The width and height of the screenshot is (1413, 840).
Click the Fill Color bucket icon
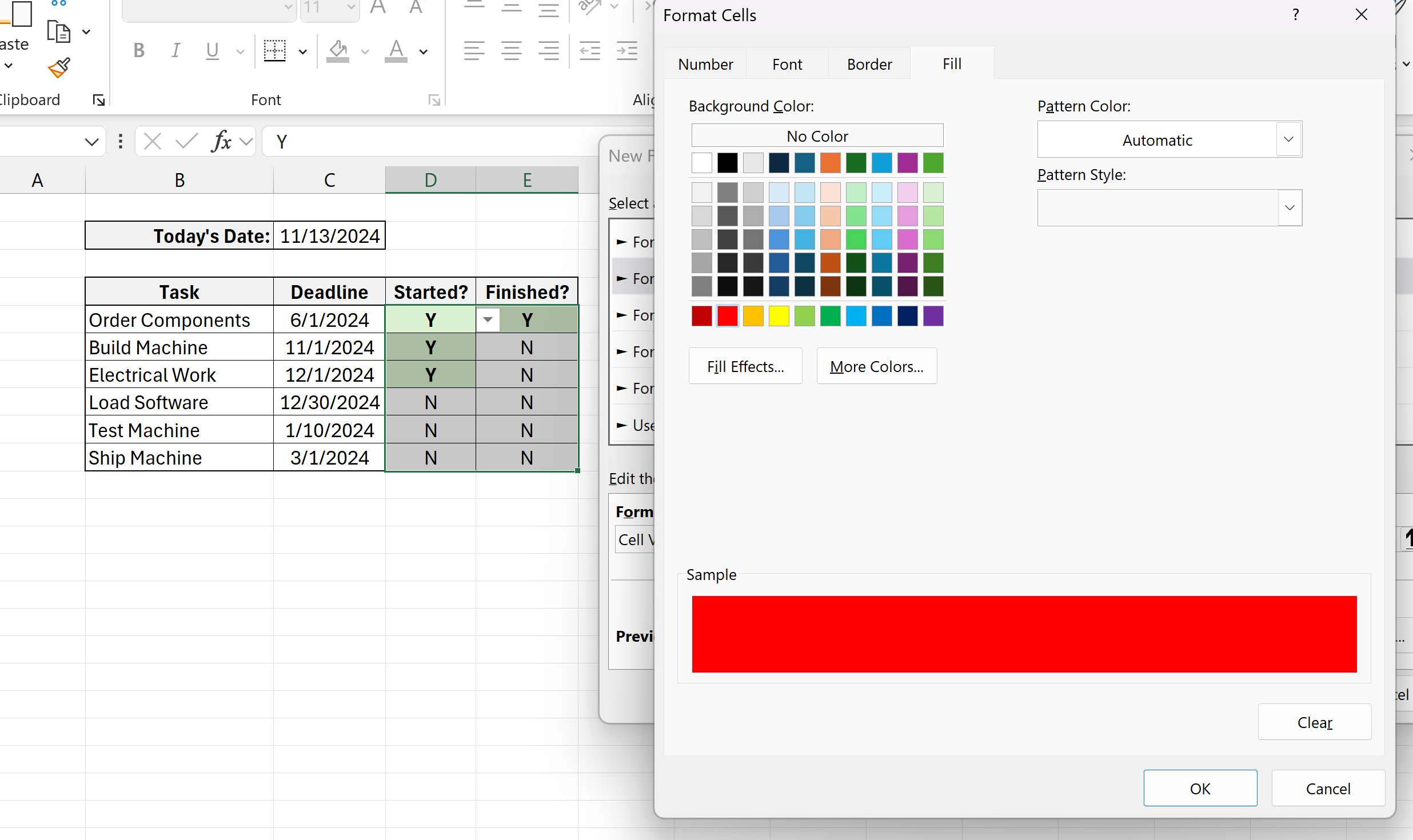click(x=337, y=51)
